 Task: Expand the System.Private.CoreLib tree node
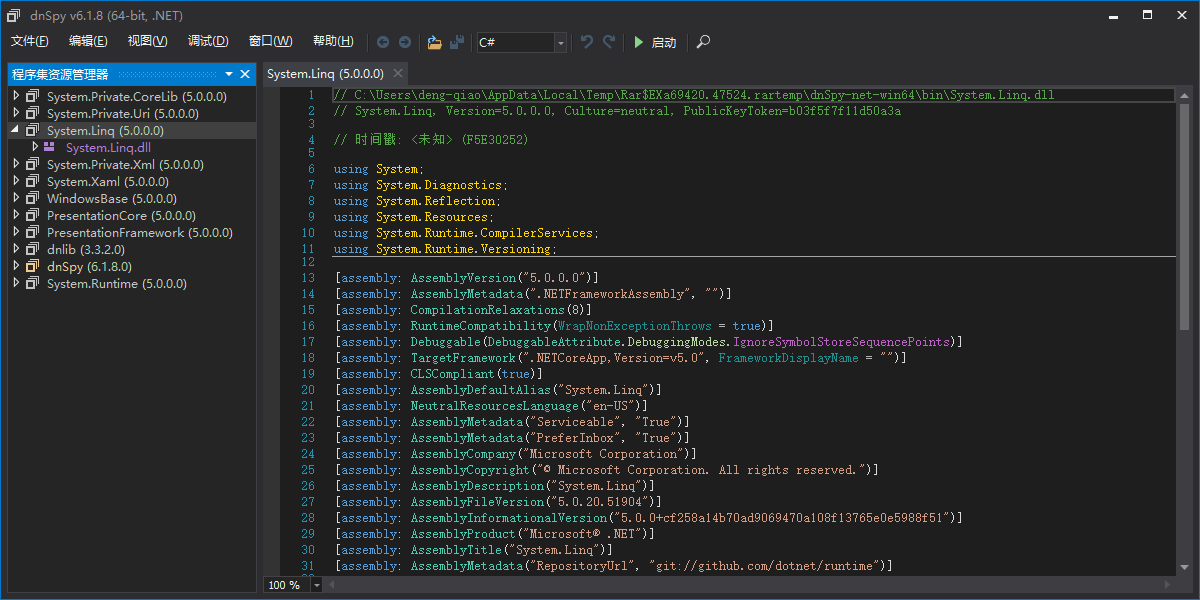[x=16, y=97]
